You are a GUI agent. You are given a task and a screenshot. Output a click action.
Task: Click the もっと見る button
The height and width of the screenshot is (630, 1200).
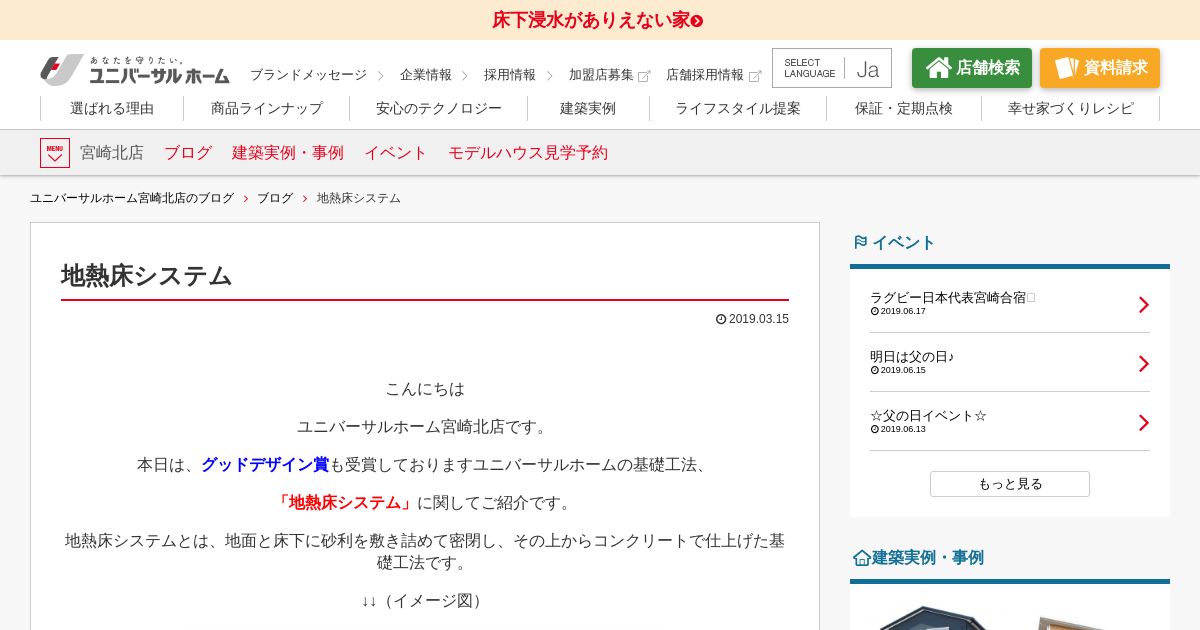tap(1010, 484)
